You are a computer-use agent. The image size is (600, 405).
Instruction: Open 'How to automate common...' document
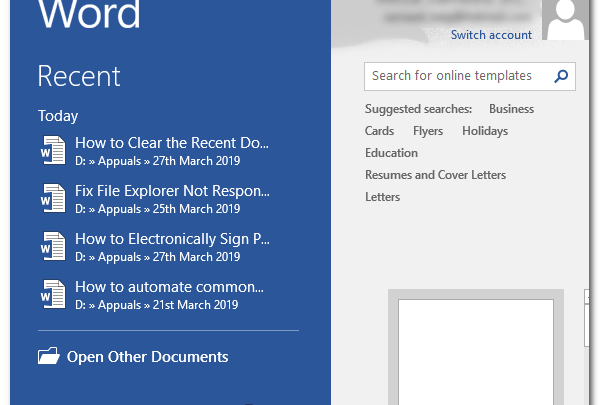click(x=169, y=287)
